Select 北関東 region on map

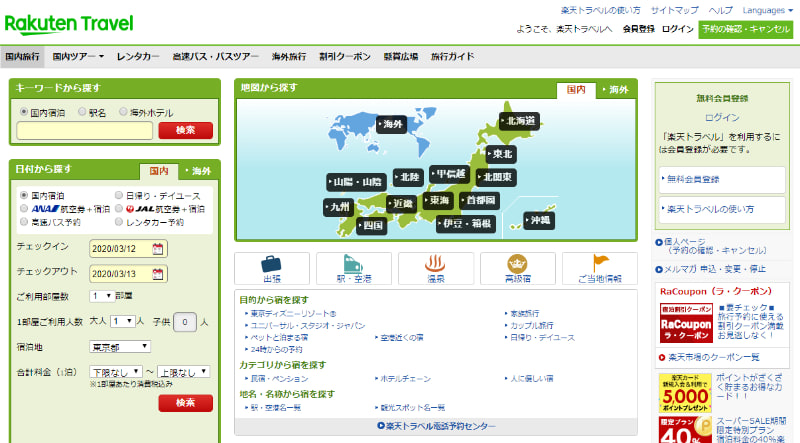[496, 177]
